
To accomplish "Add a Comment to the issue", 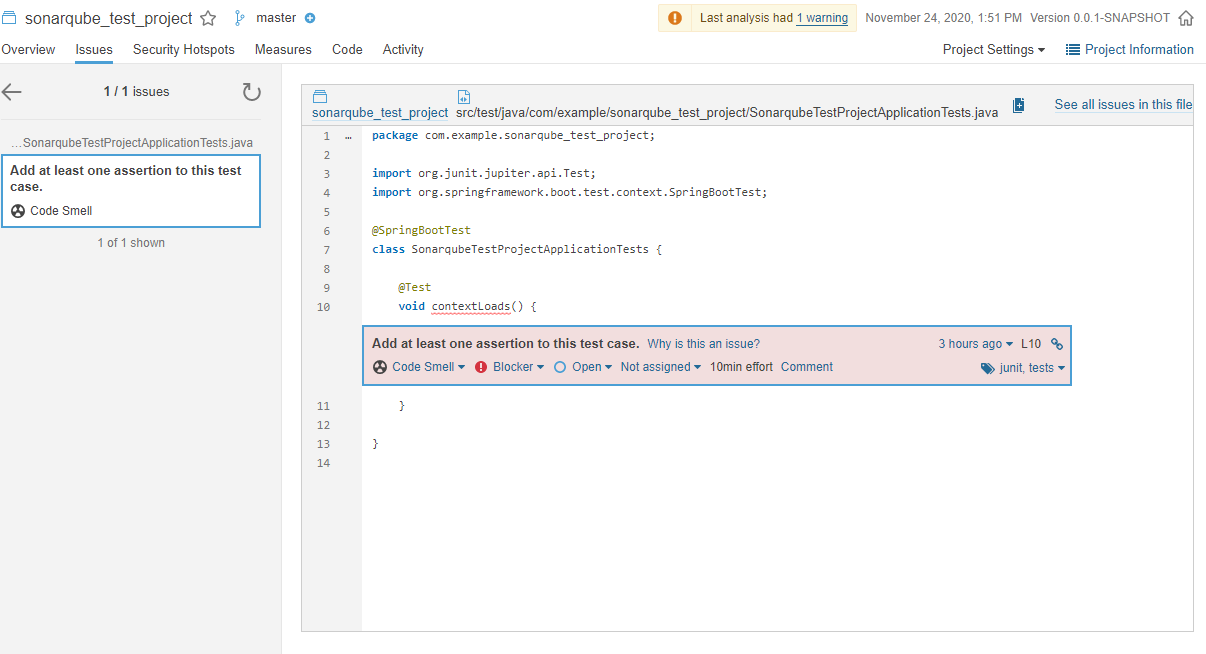I will tap(807, 367).
